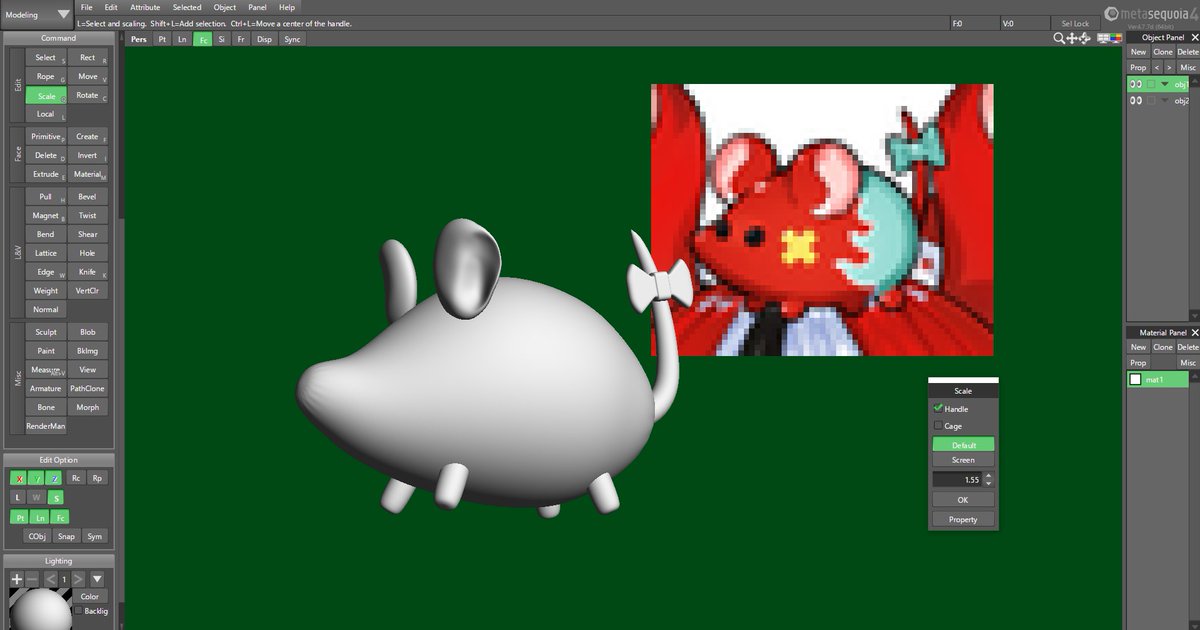Open the Edit menu
Image resolution: width=1200 pixels, height=630 pixels.
pos(111,7)
